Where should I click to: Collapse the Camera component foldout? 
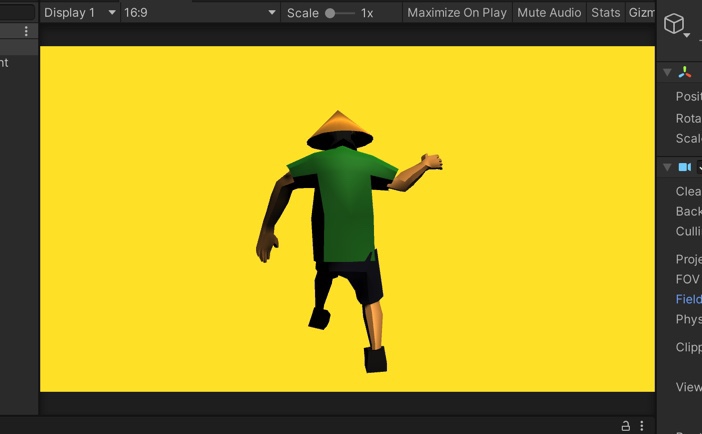667,167
